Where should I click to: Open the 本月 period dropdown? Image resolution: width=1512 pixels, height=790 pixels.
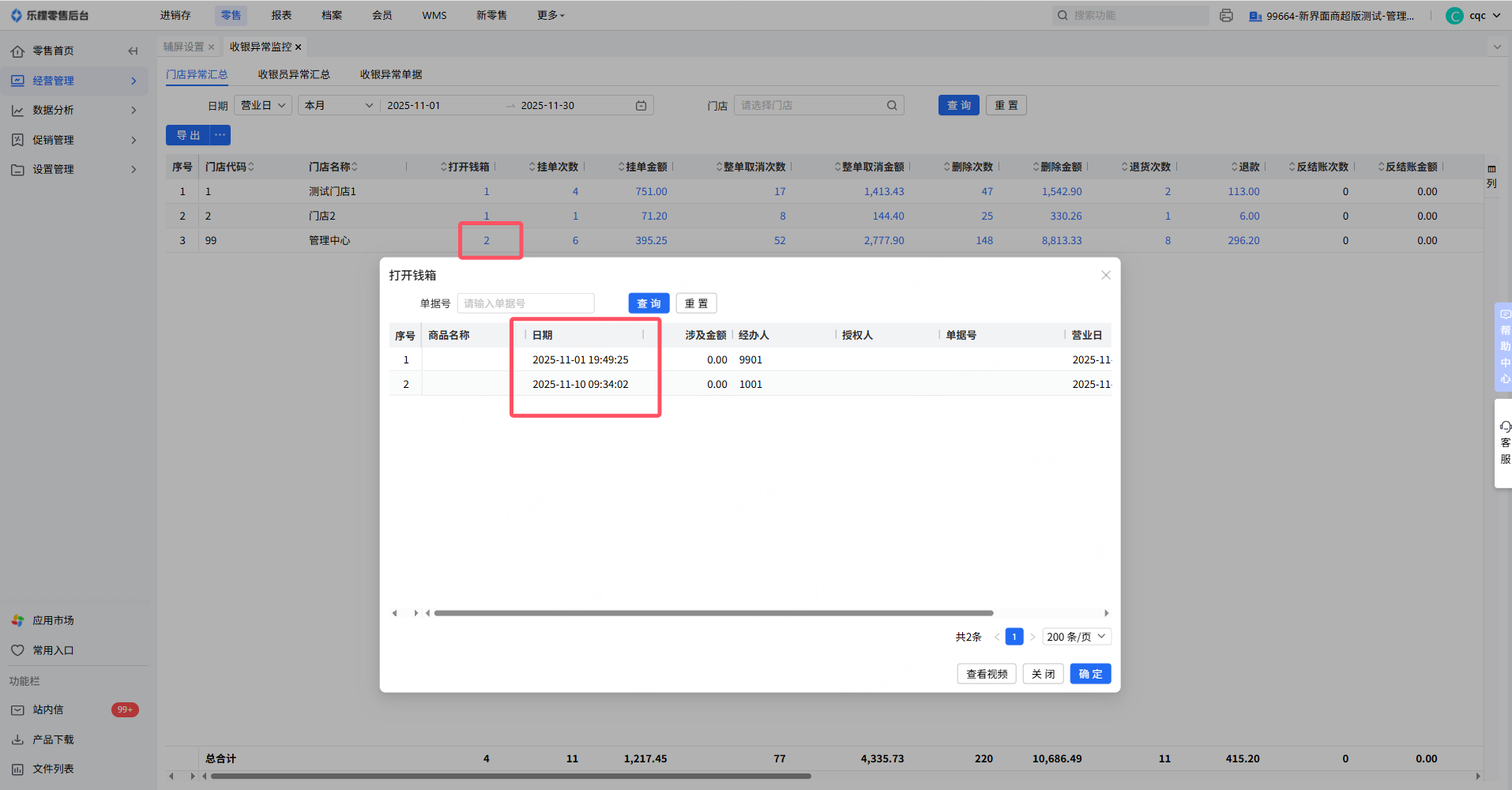(x=338, y=106)
